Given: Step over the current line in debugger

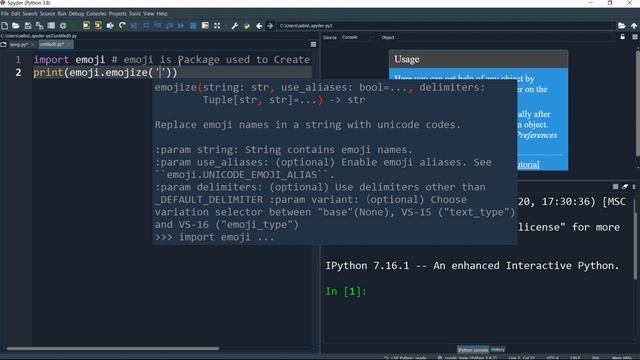Looking at the screenshot, I should point(146,26).
